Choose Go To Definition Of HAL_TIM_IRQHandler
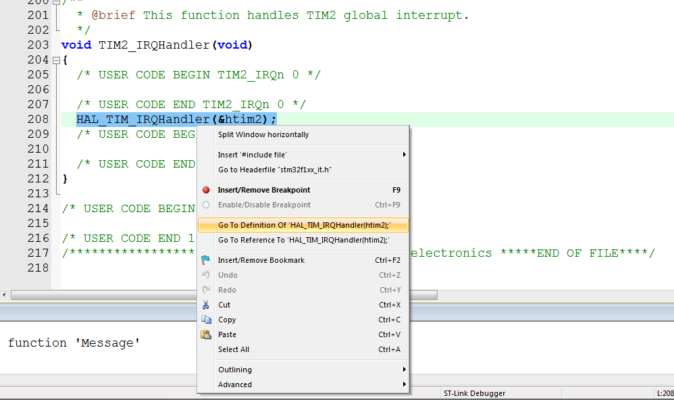Screen dimensions: 674x400 coord(303,225)
